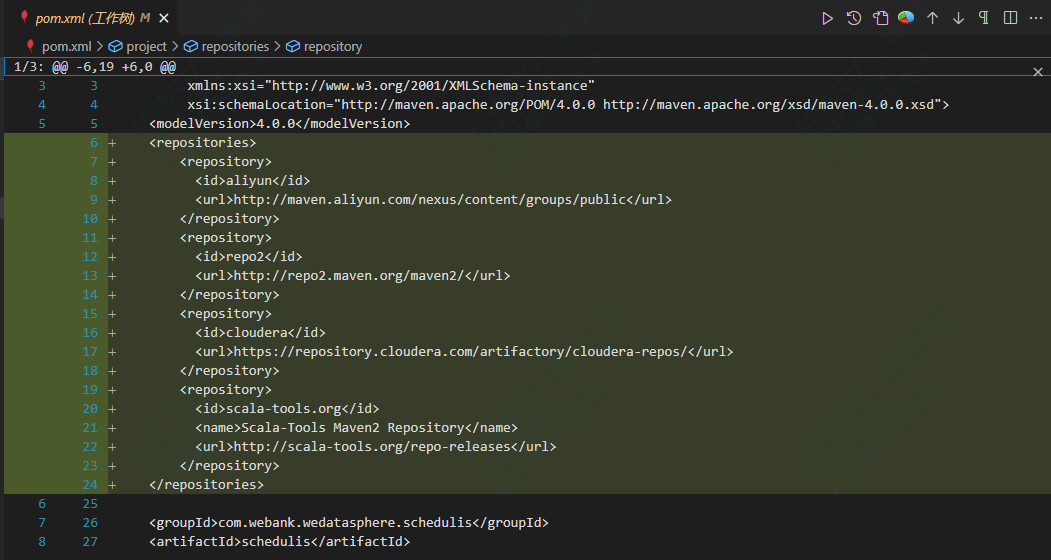Toggle whitespace display with pilcrow icon
The image size is (1051, 560).
point(984,18)
